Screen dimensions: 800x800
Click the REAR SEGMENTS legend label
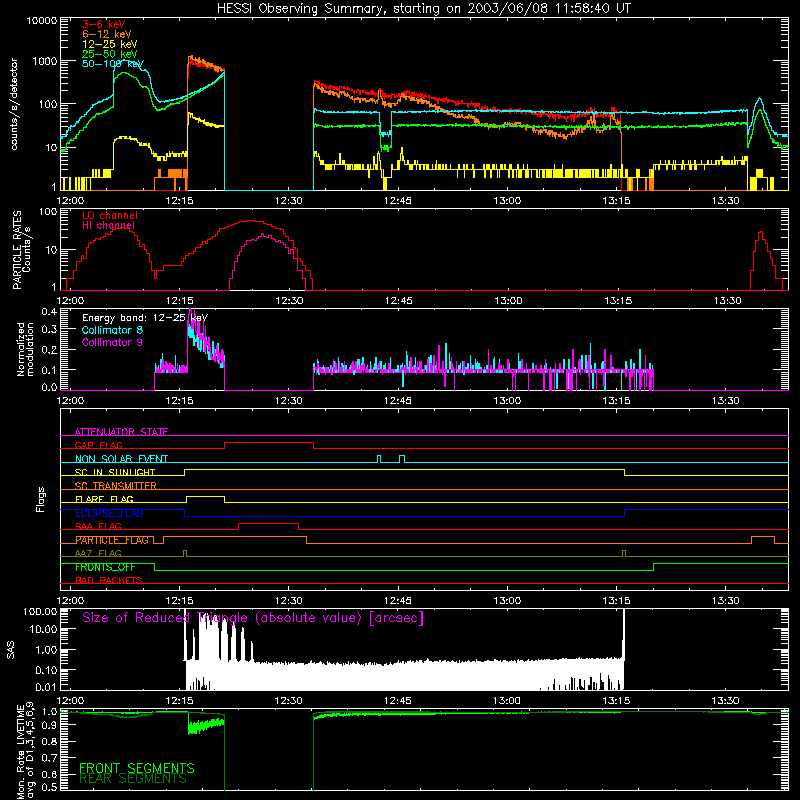(133, 779)
